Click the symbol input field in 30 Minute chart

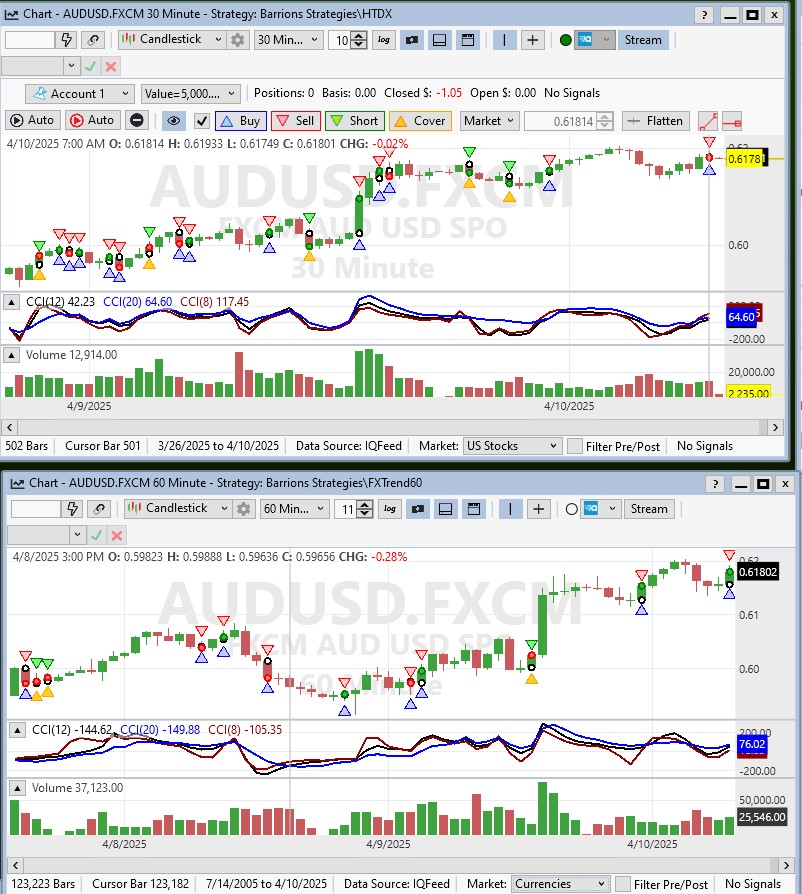[29, 40]
